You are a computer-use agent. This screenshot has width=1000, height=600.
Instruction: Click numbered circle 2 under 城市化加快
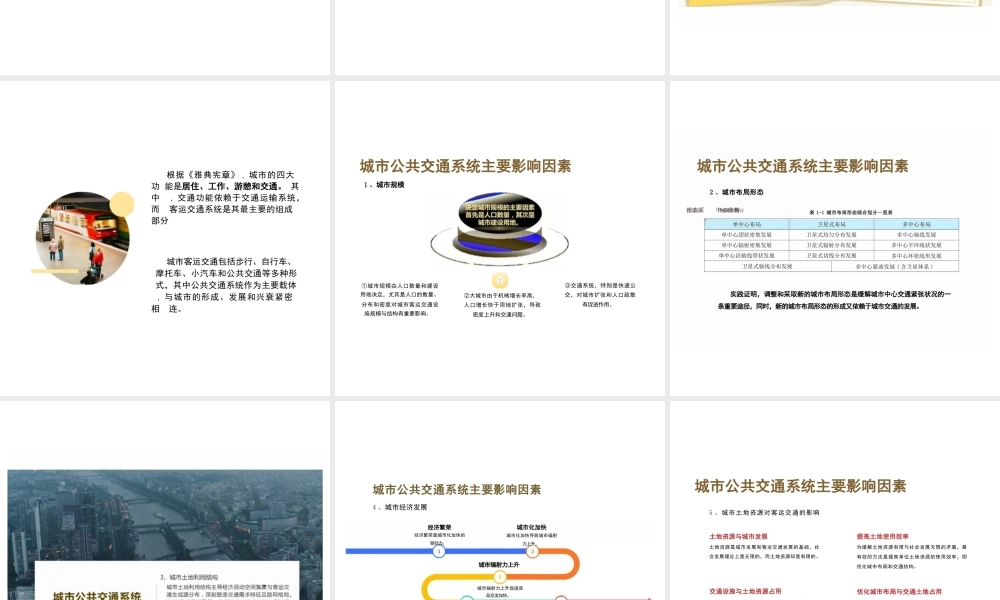532,551
